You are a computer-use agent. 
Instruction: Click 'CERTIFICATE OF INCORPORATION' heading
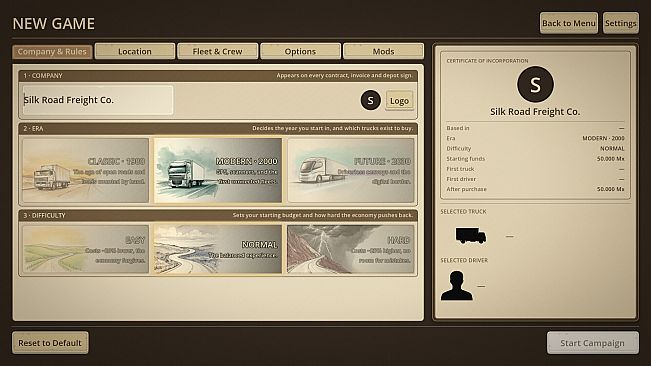point(487,61)
